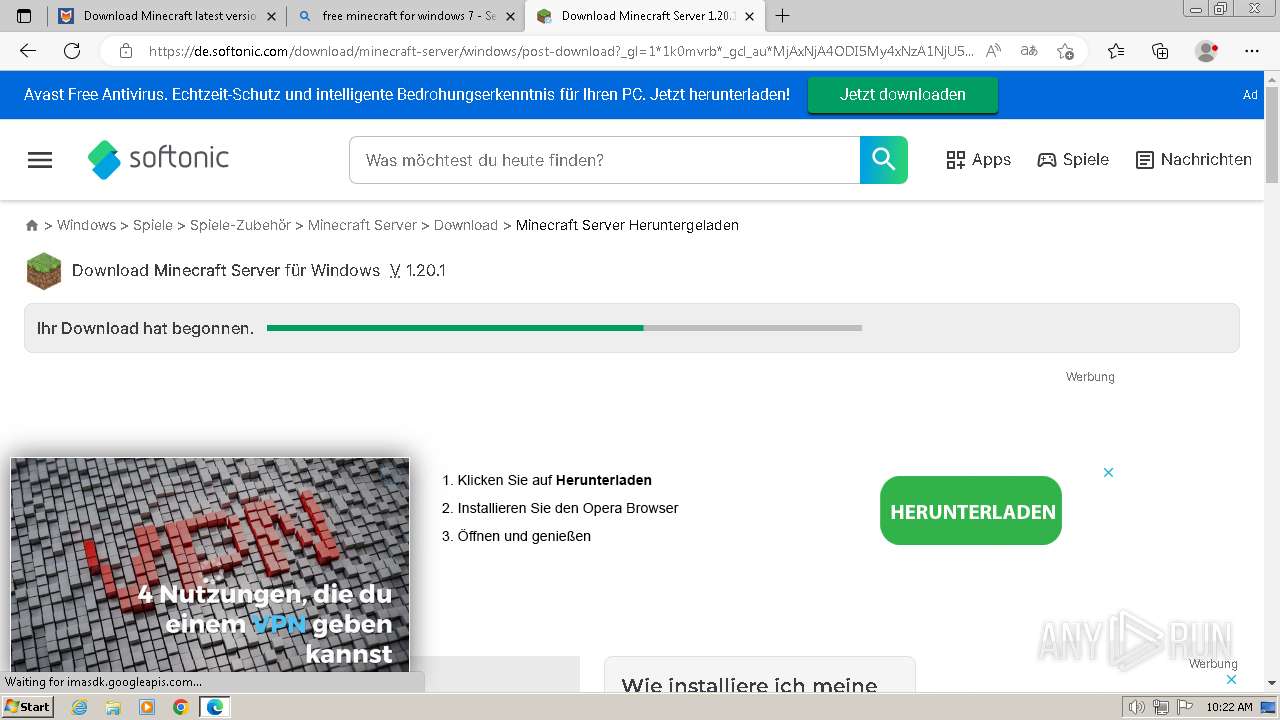Image resolution: width=1280 pixels, height=720 pixels.
Task: Open the Favorites list icon
Action: pyautogui.click(x=1116, y=51)
